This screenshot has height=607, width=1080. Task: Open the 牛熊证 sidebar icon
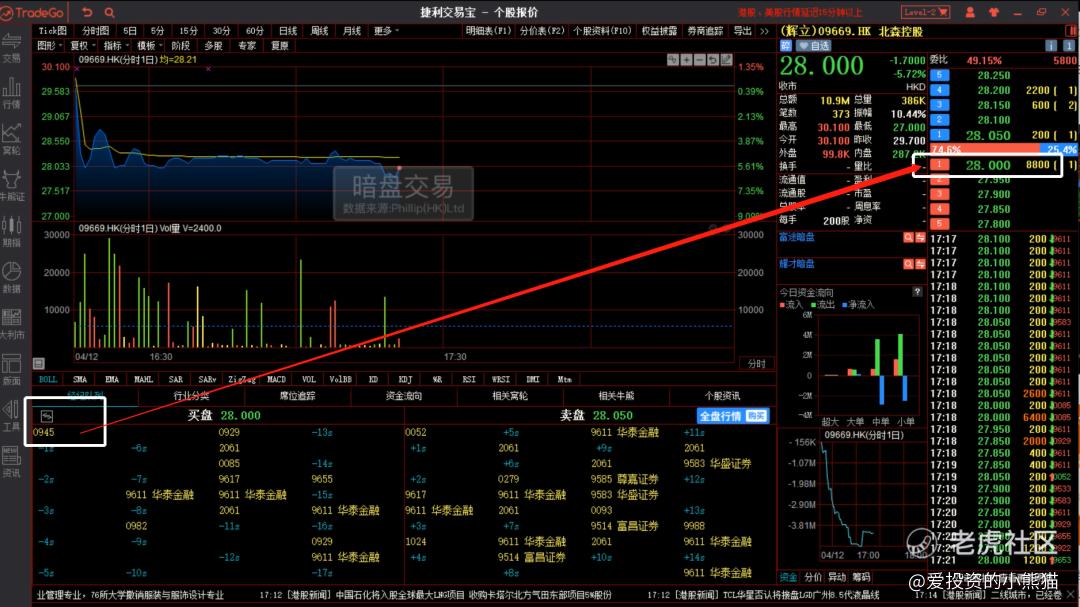(12, 185)
